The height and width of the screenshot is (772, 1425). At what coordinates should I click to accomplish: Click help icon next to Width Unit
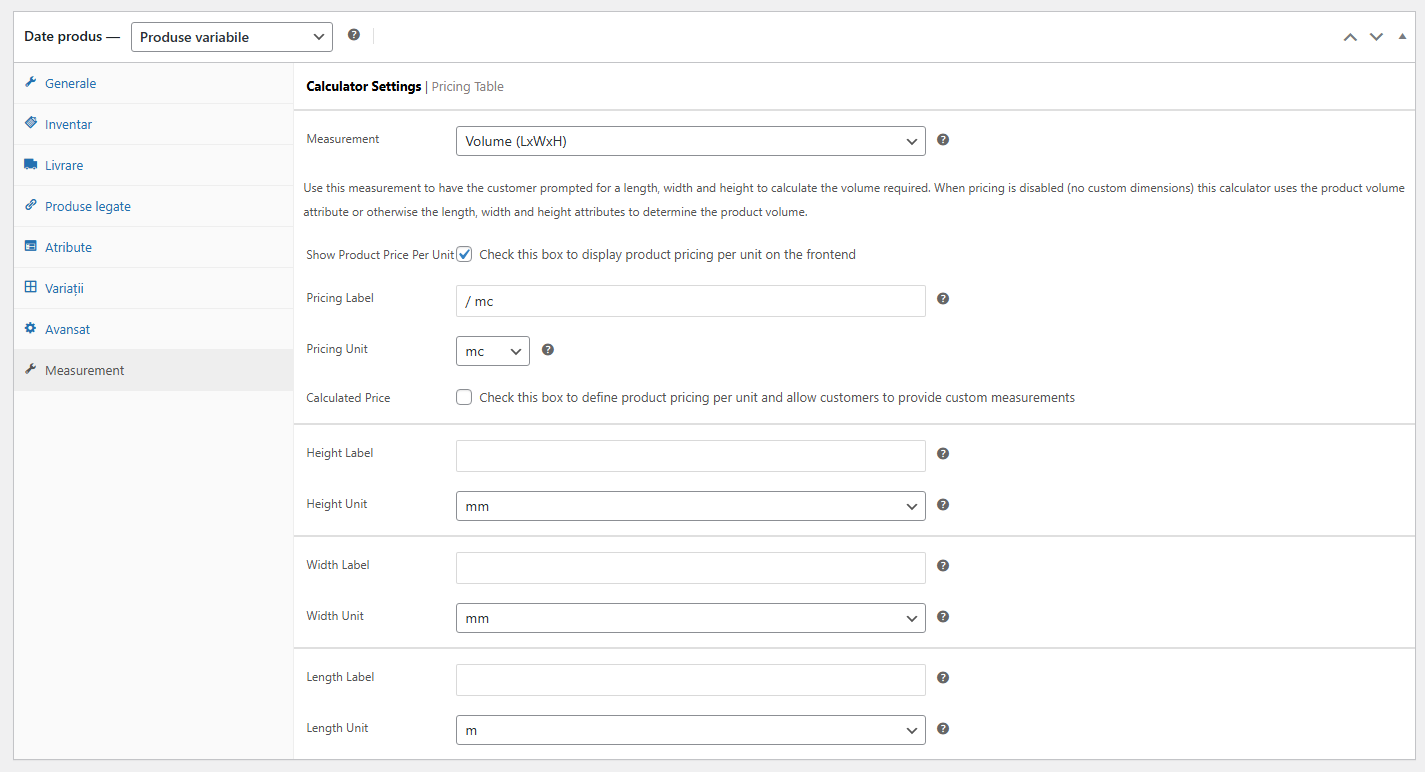tap(942, 617)
